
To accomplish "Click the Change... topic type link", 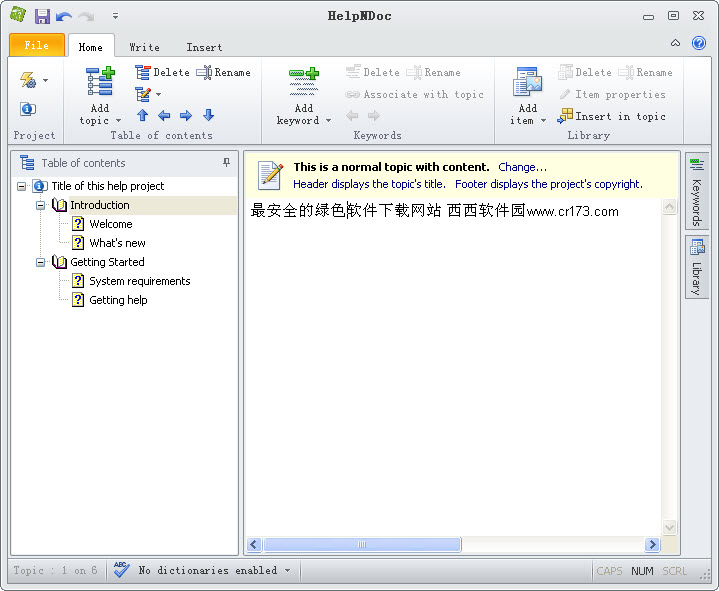I will coord(522,167).
